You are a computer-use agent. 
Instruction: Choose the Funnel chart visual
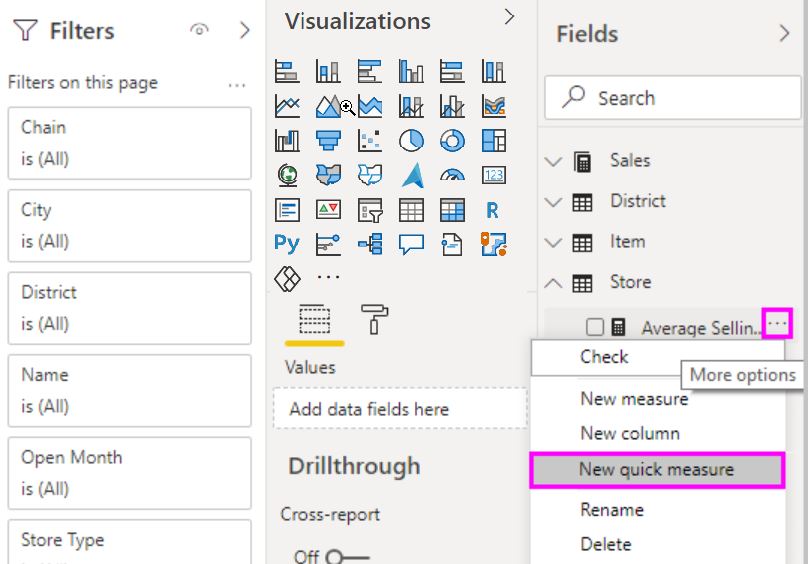coord(328,140)
